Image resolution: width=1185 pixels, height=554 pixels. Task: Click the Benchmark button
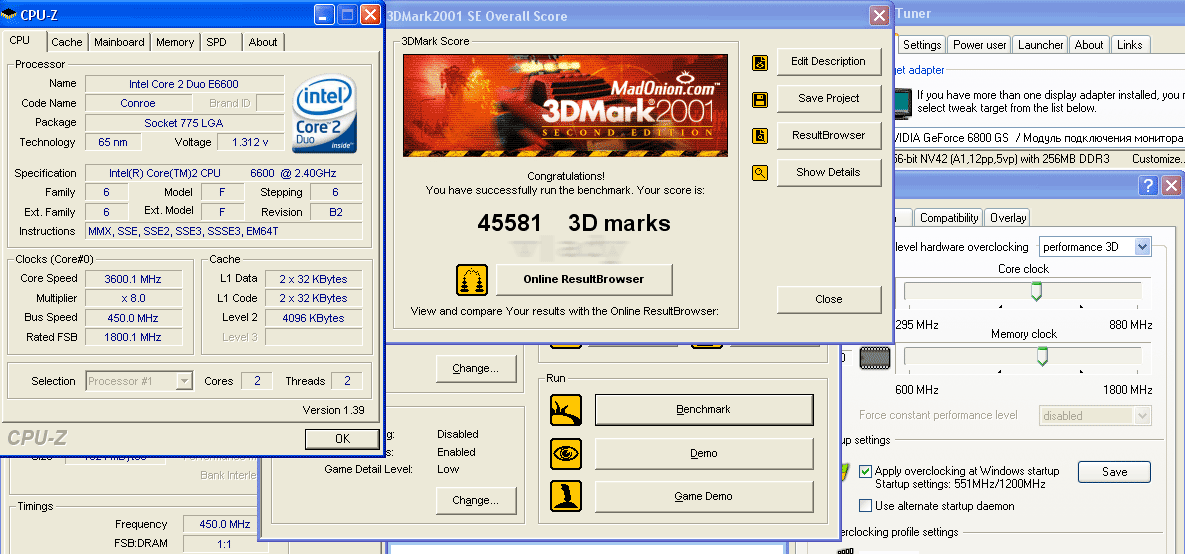click(704, 410)
